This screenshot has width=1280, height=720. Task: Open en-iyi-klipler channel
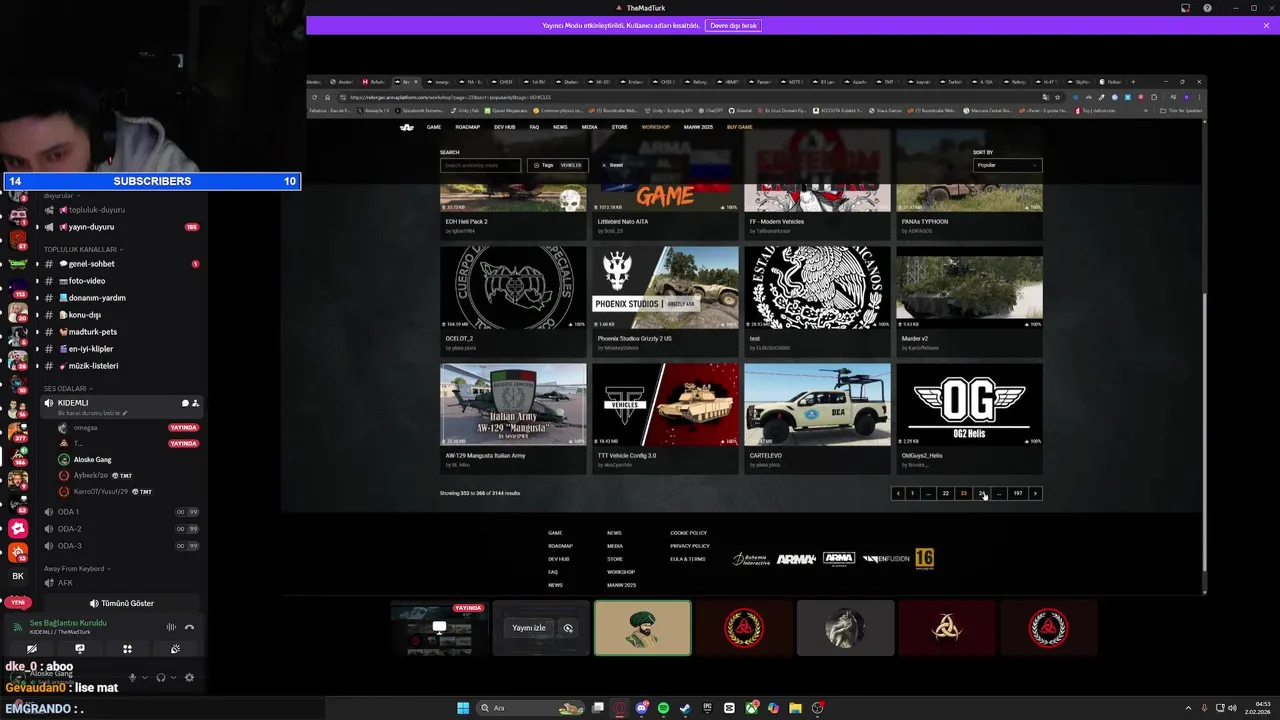point(120,349)
